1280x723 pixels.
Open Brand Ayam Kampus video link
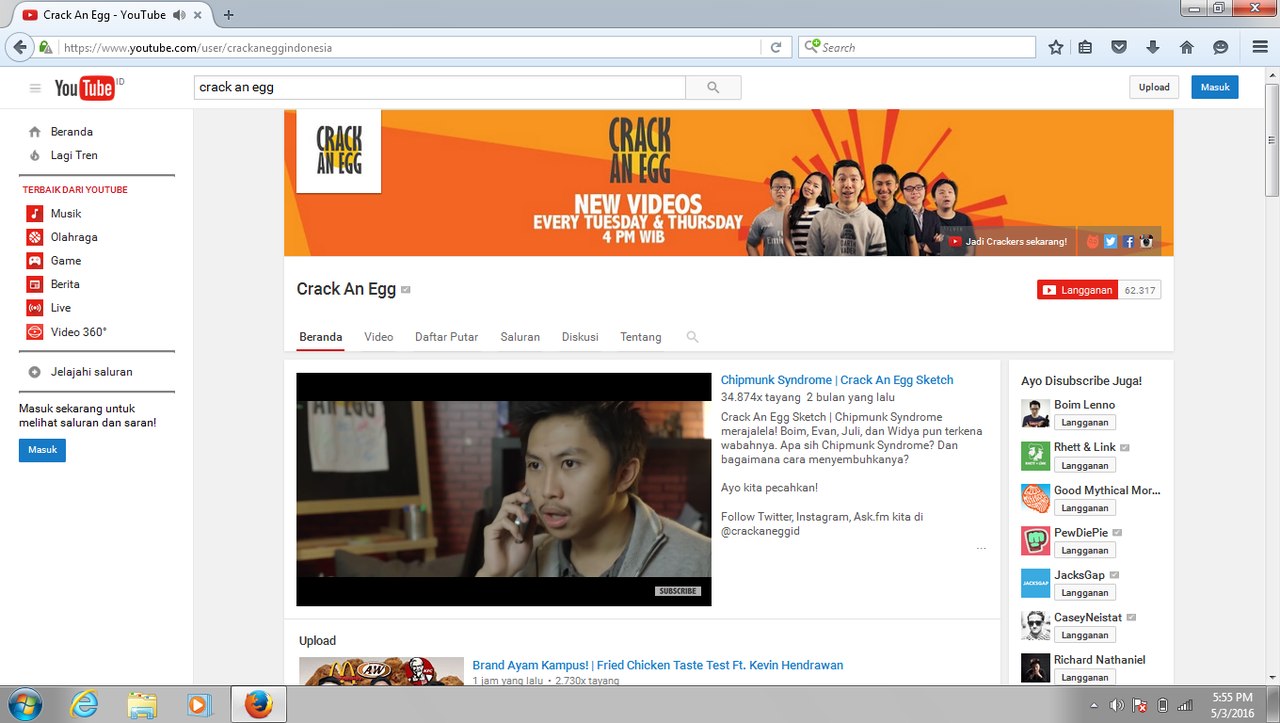tap(658, 665)
